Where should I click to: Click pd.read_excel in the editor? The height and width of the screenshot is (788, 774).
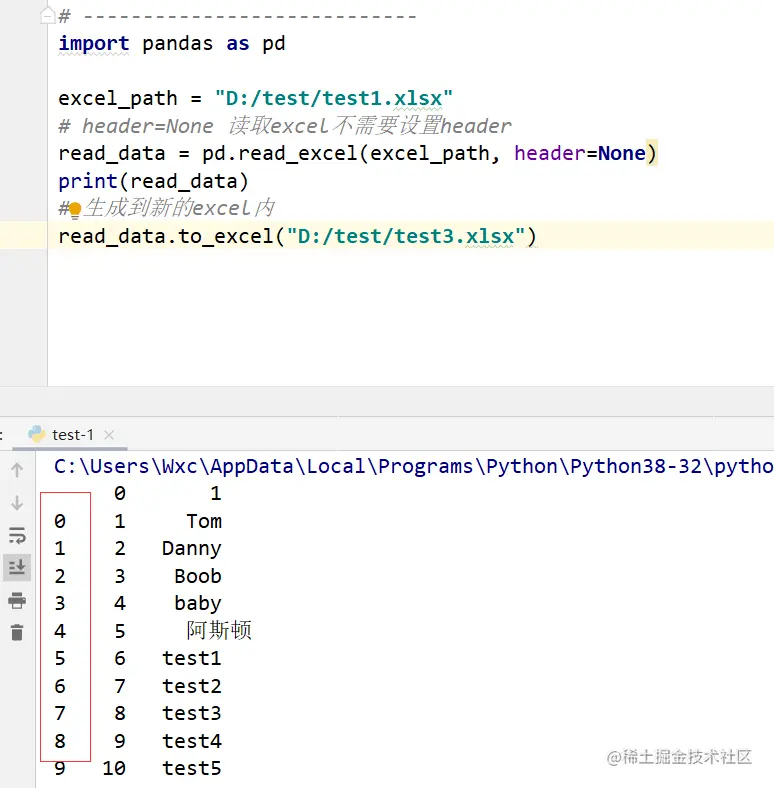280,153
